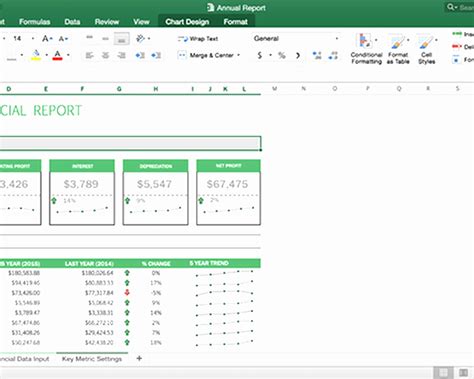Screen dimensions: 474x379
Task: Align text to the left
Action: (89, 55)
